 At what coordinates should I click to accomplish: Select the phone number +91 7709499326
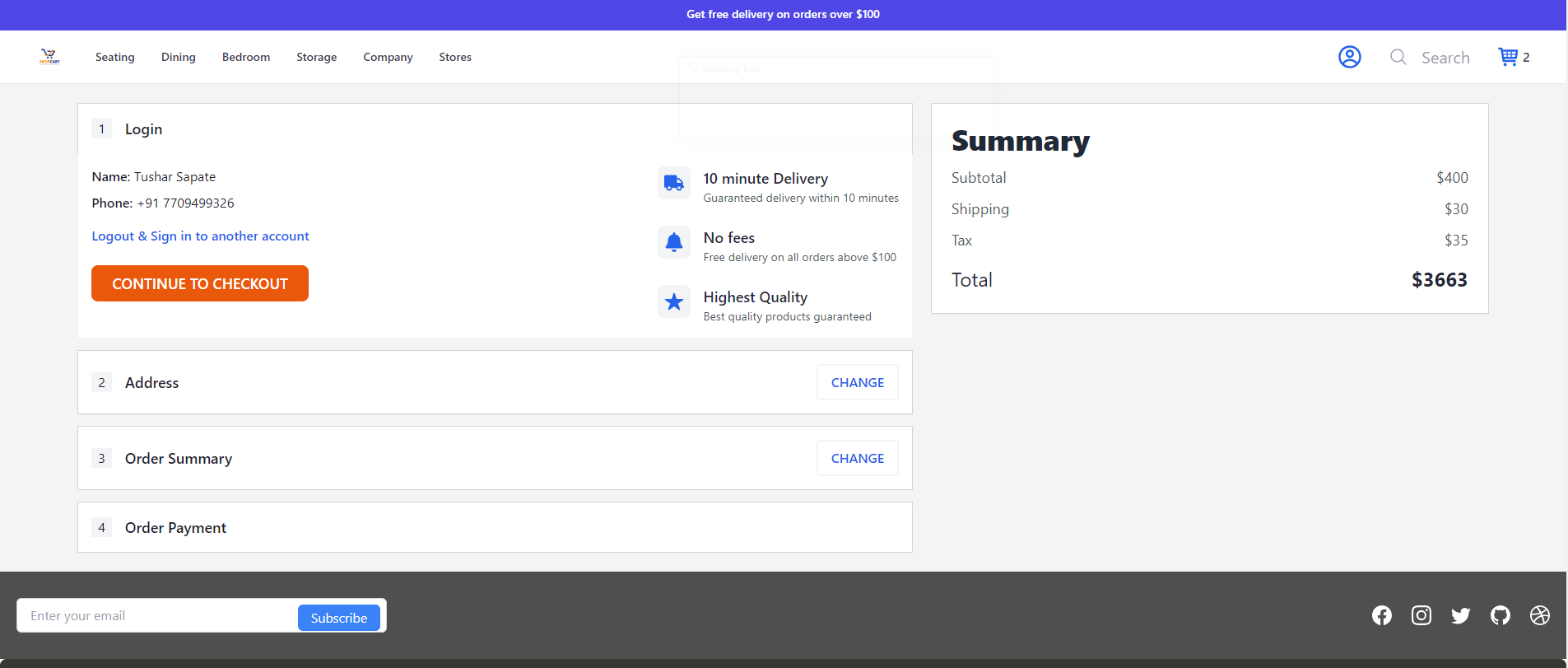pyautogui.click(x=185, y=203)
